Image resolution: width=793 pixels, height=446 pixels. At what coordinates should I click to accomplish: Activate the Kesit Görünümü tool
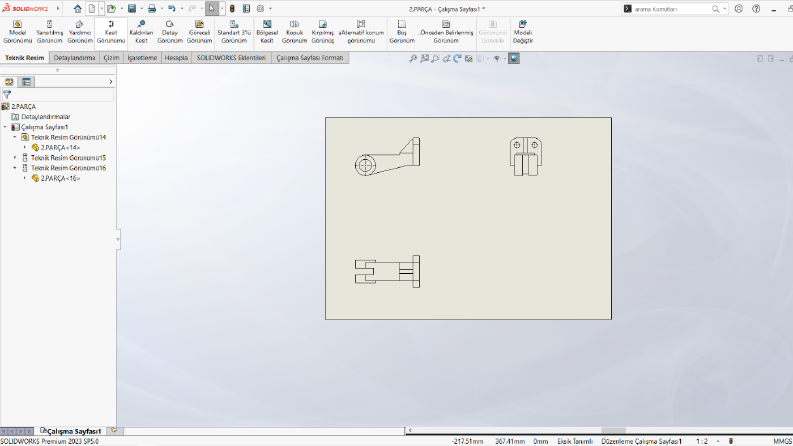pos(111,32)
